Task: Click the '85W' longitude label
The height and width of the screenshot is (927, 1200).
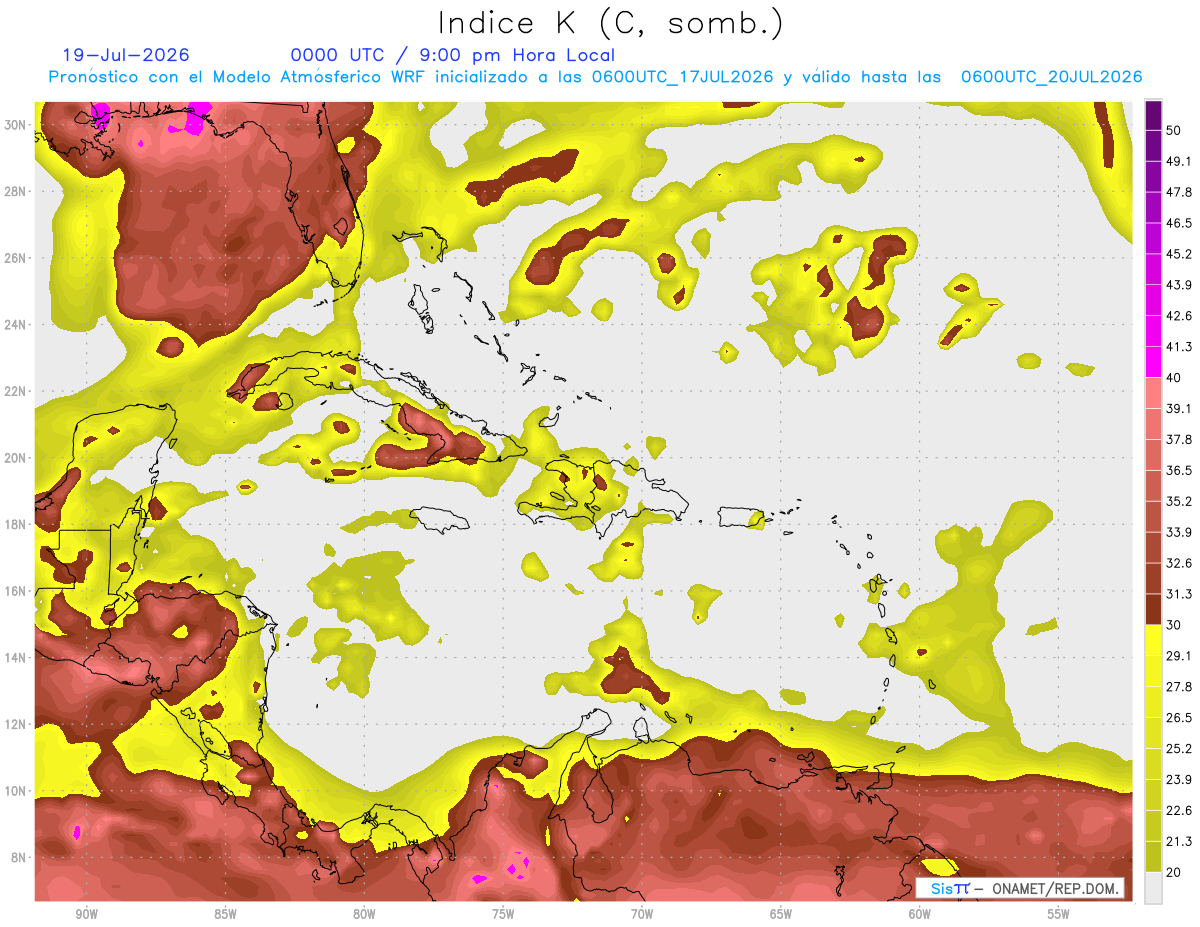Action: point(225,914)
